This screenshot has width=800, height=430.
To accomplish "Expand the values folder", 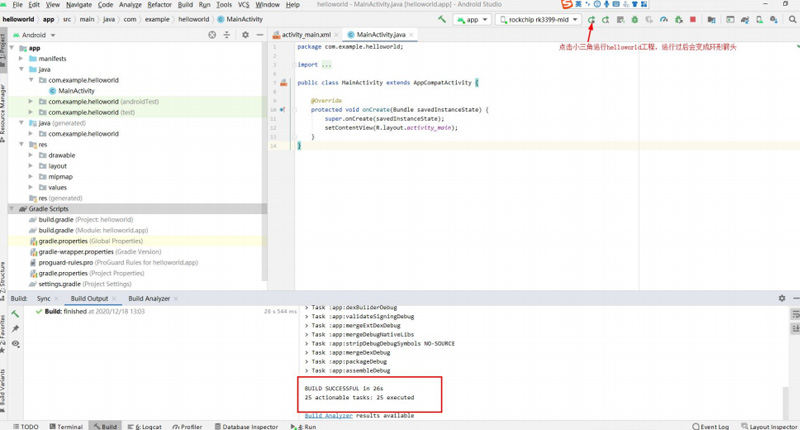I will [x=31, y=187].
